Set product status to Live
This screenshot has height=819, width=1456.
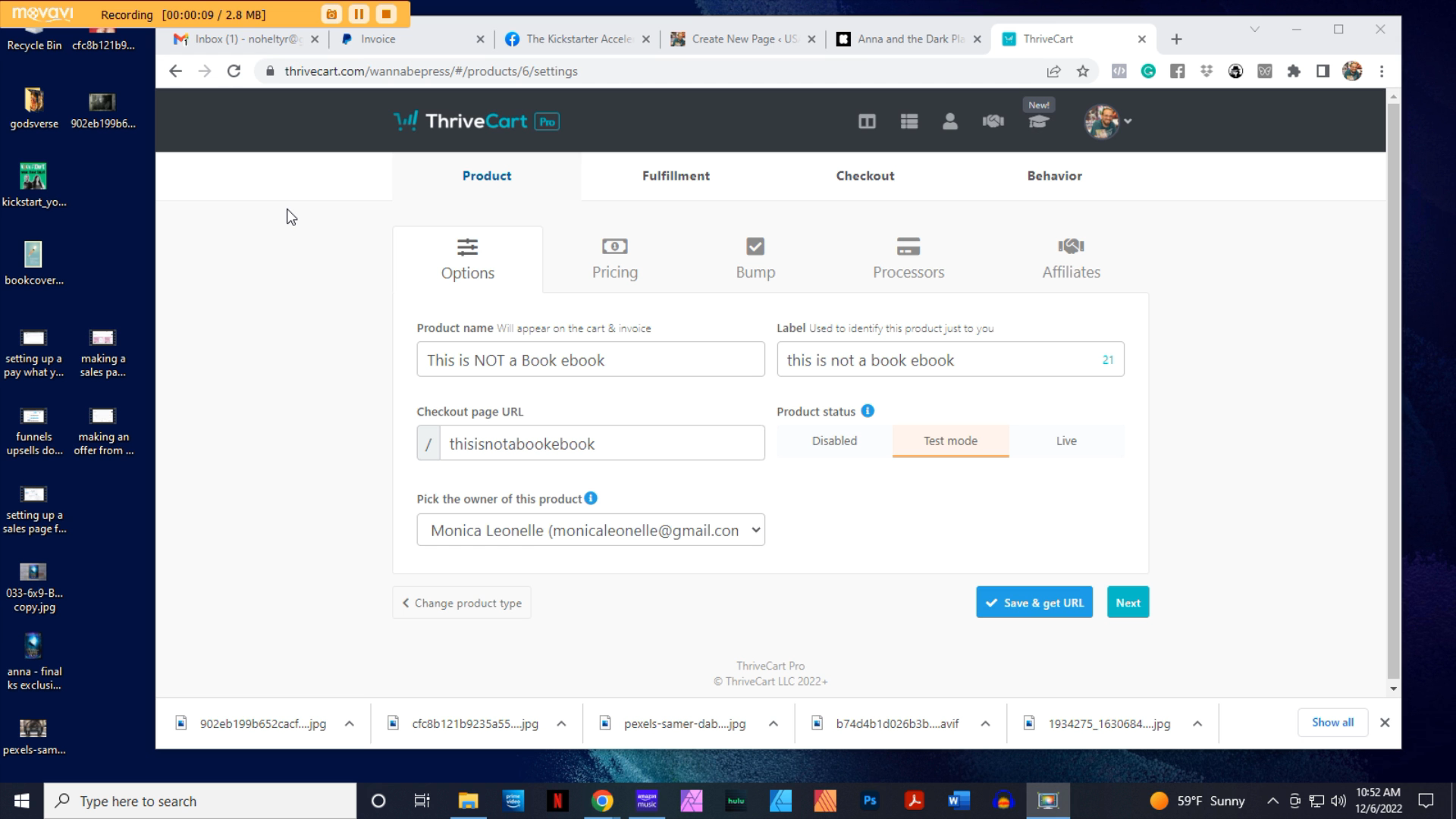[1066, 441]
